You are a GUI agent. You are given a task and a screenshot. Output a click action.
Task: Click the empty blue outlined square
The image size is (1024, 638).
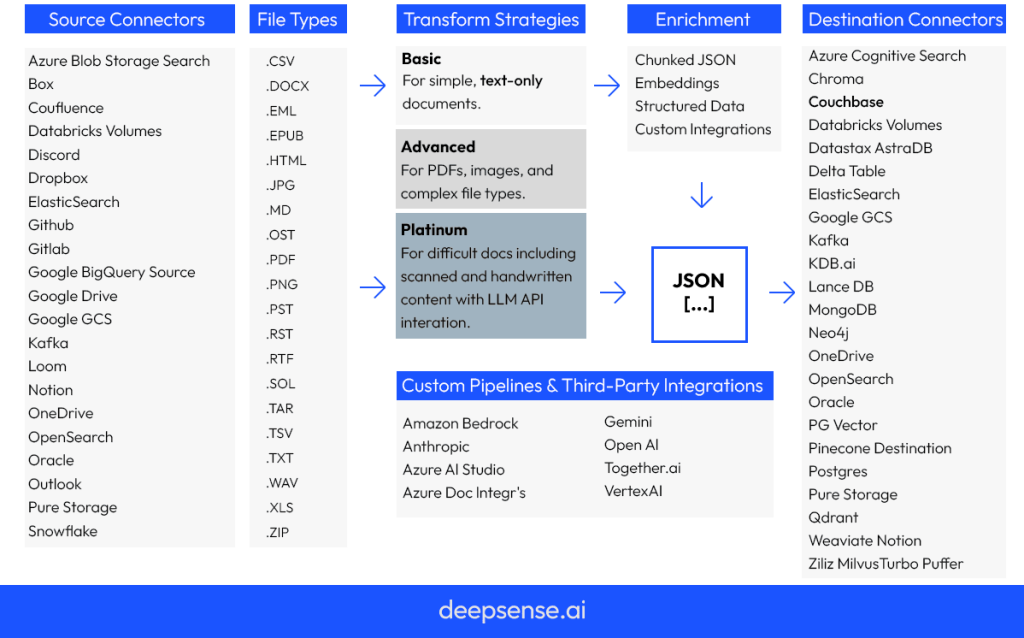pyautogui.click(x=699, y=294)
